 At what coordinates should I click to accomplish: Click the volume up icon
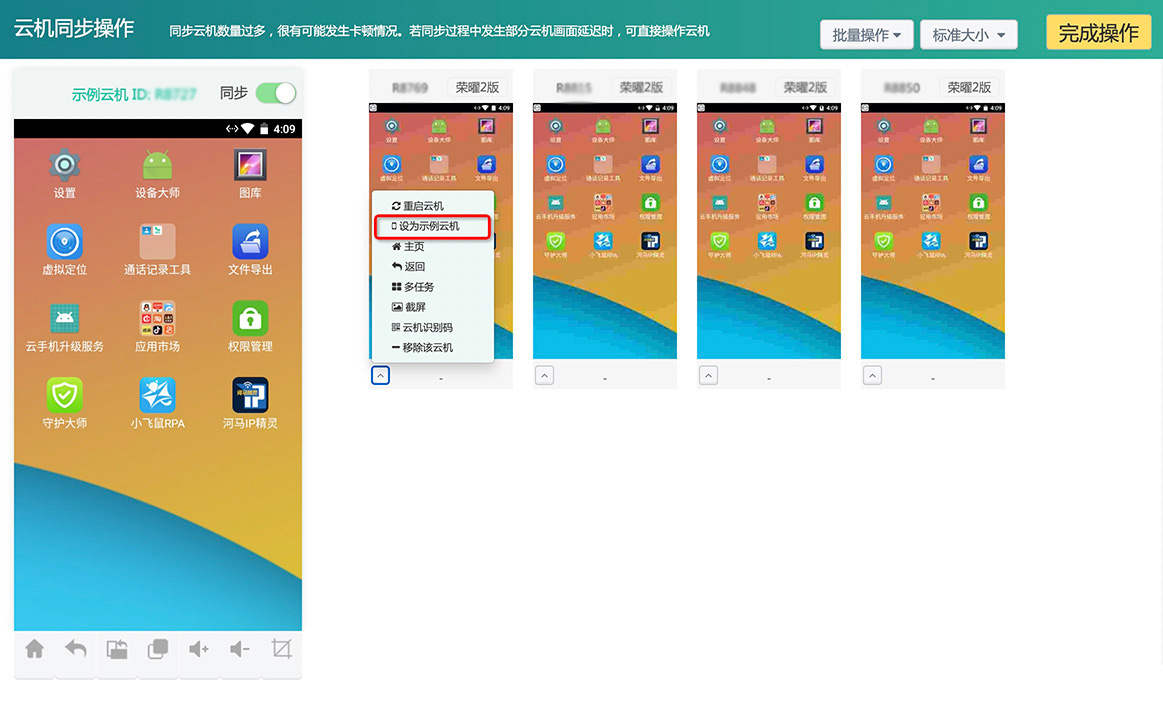tap(199, 650)
